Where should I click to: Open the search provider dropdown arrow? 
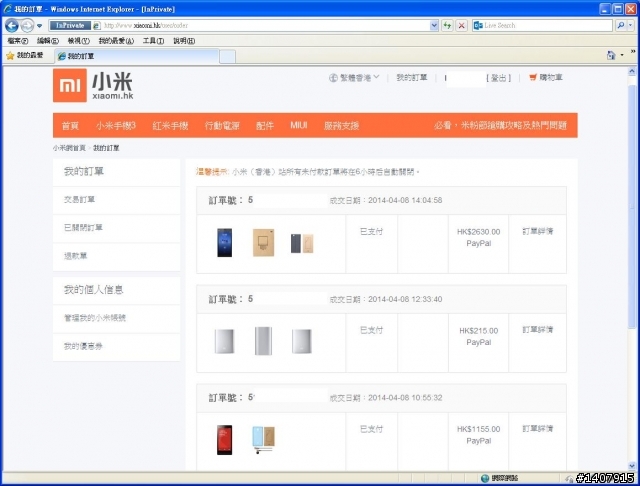coord(631,25)
